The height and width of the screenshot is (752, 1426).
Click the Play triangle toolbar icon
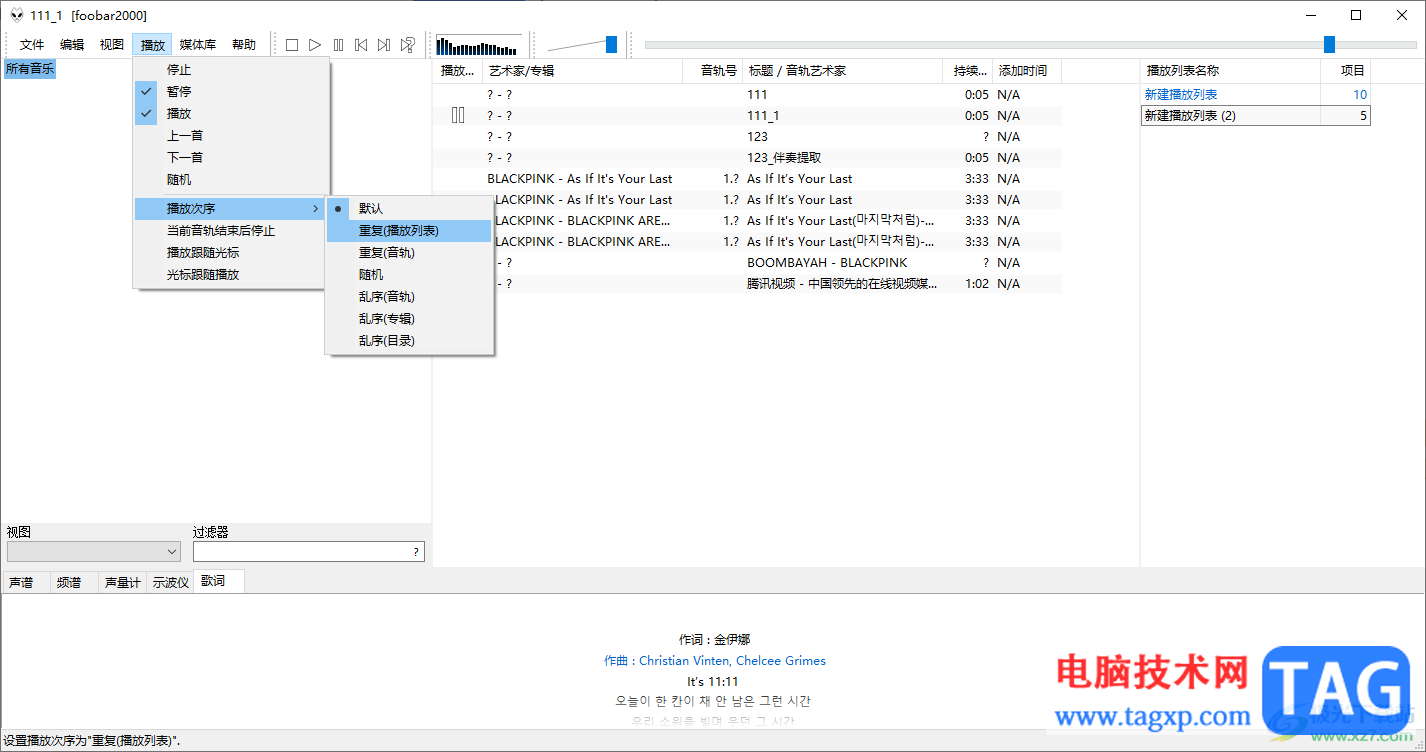pyautogui.click(x=315, y=45)
